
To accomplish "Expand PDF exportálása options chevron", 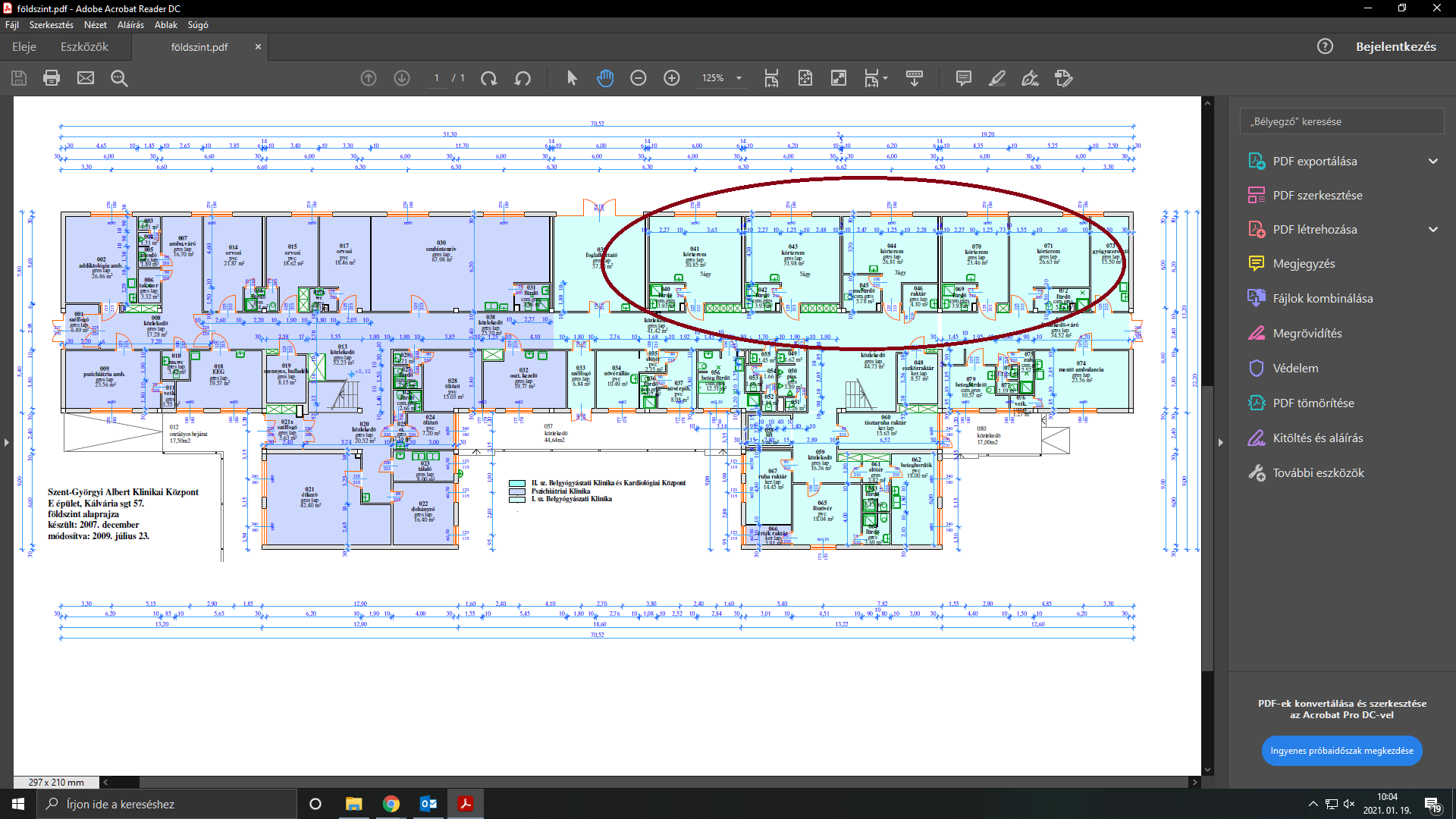I will [1433, 161].
